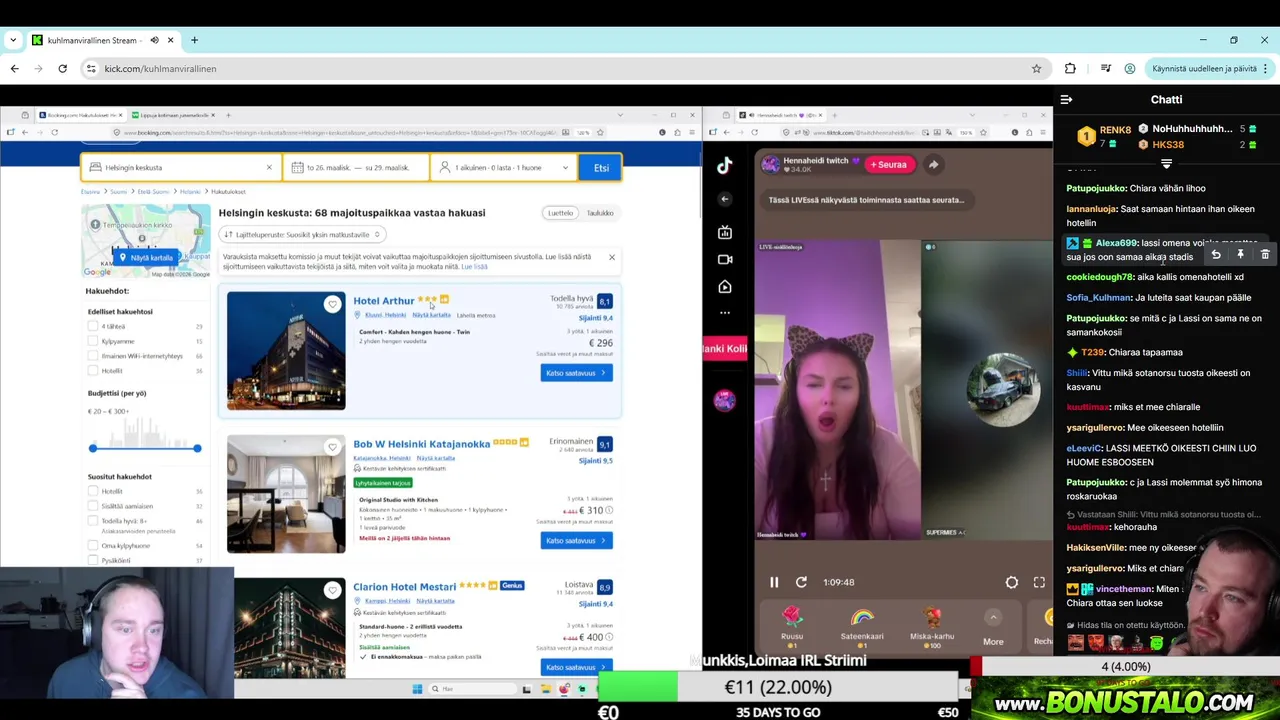The height and width of the screenshot is (720, 1280).
Task: Go back in Chrome browser
Action: tap(14, 69)
